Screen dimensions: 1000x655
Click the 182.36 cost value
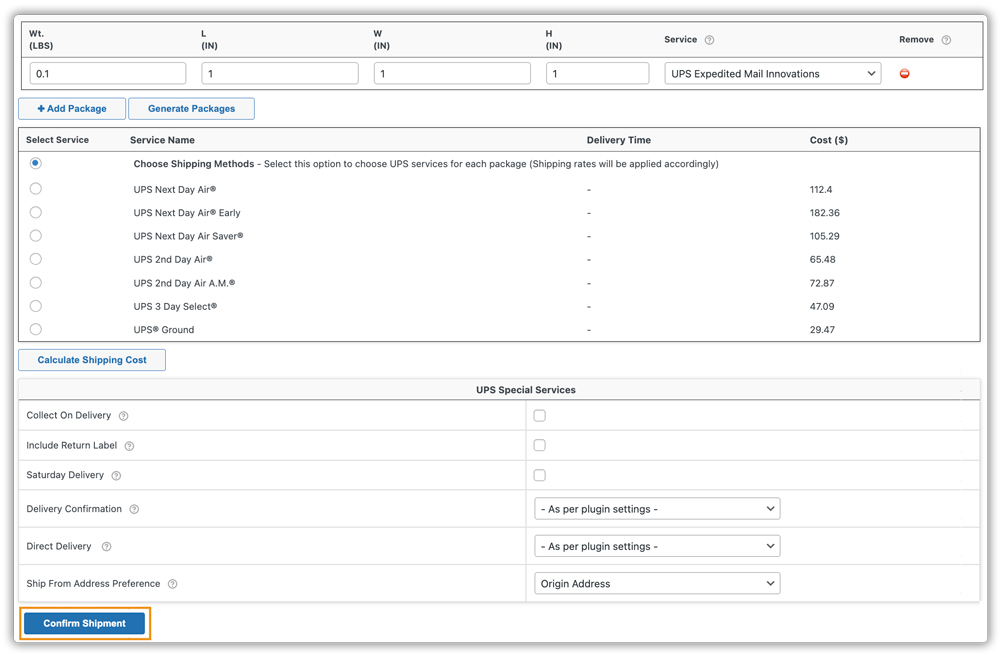[825, 213]
